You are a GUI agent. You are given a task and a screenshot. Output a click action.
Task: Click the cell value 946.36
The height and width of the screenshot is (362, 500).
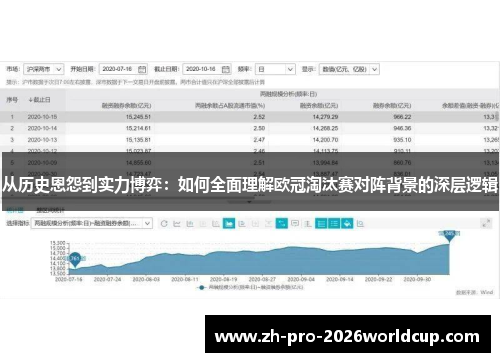(x=402, y=128)
